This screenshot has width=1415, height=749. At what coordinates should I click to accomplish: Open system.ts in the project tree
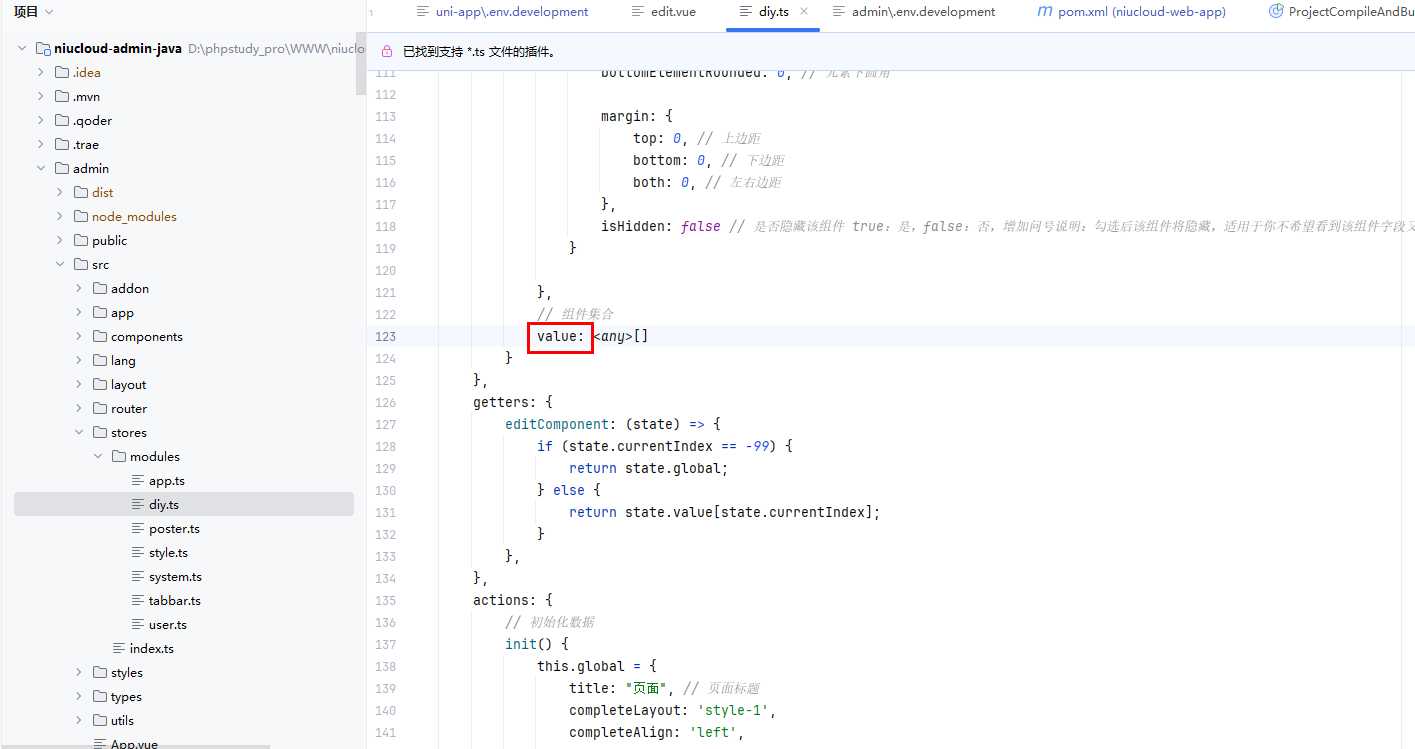pyautogui.click(x=175, y=577)
